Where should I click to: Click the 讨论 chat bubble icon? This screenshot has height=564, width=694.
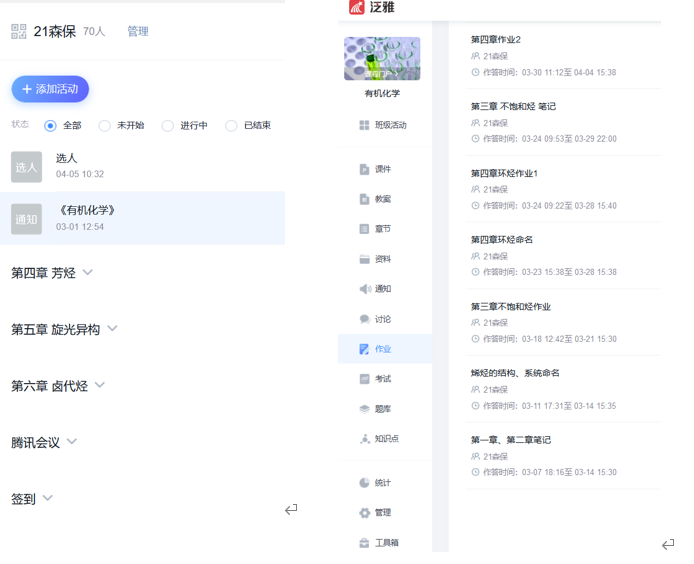pos(364,319)
